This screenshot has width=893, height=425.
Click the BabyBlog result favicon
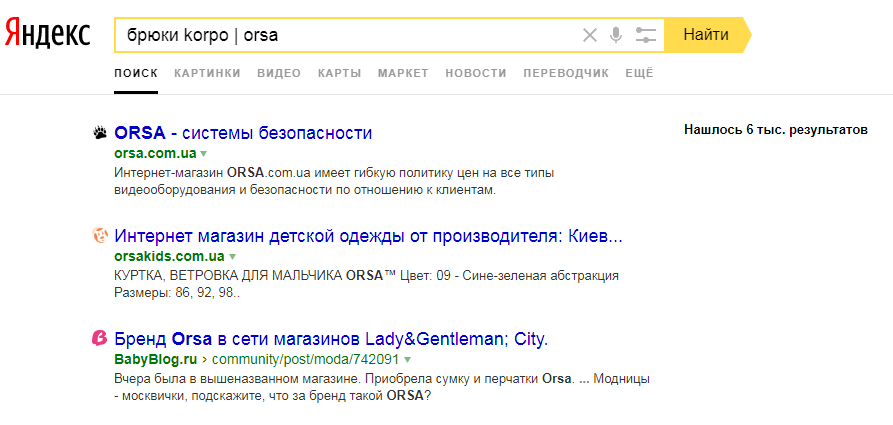pyautogui.click(x=100, y=339)
